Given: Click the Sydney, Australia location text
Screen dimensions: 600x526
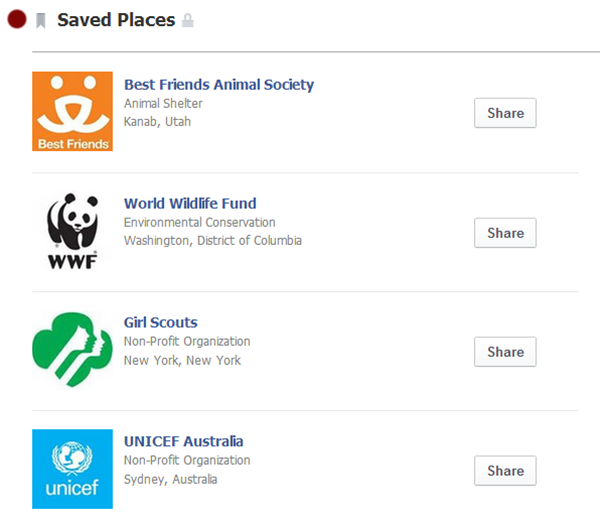Looking at the screenshot, I should 171,479.
